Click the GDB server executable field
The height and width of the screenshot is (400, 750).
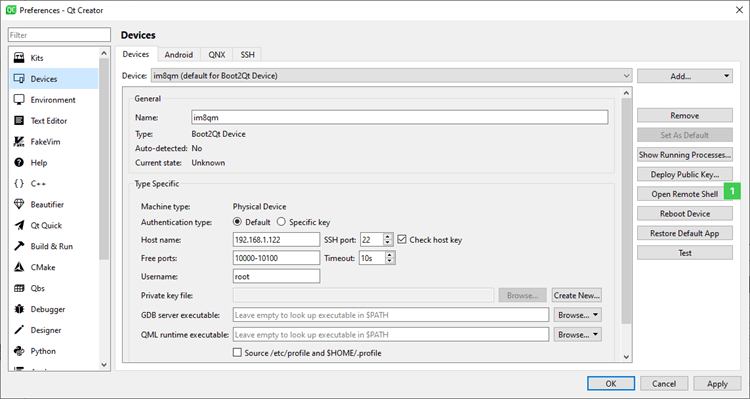(391, 315)
